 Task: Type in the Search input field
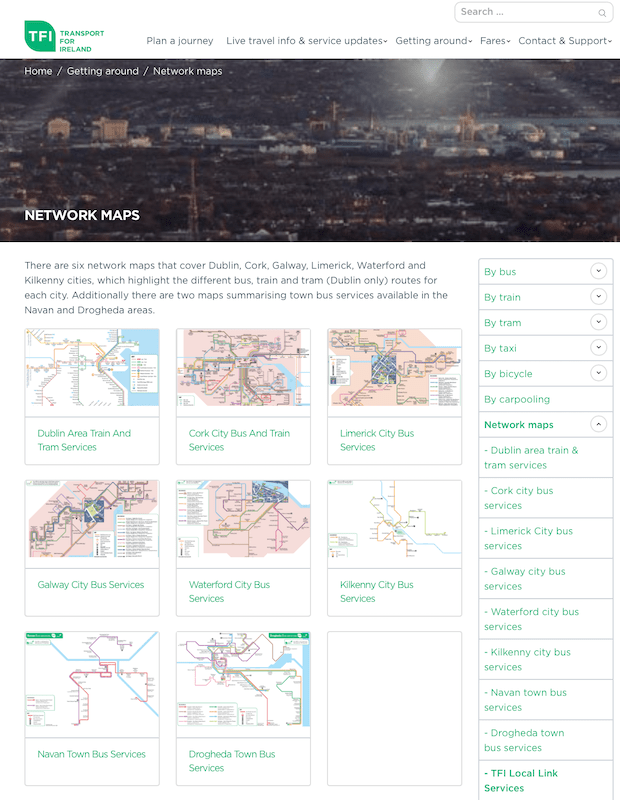(x=525, y=12)
